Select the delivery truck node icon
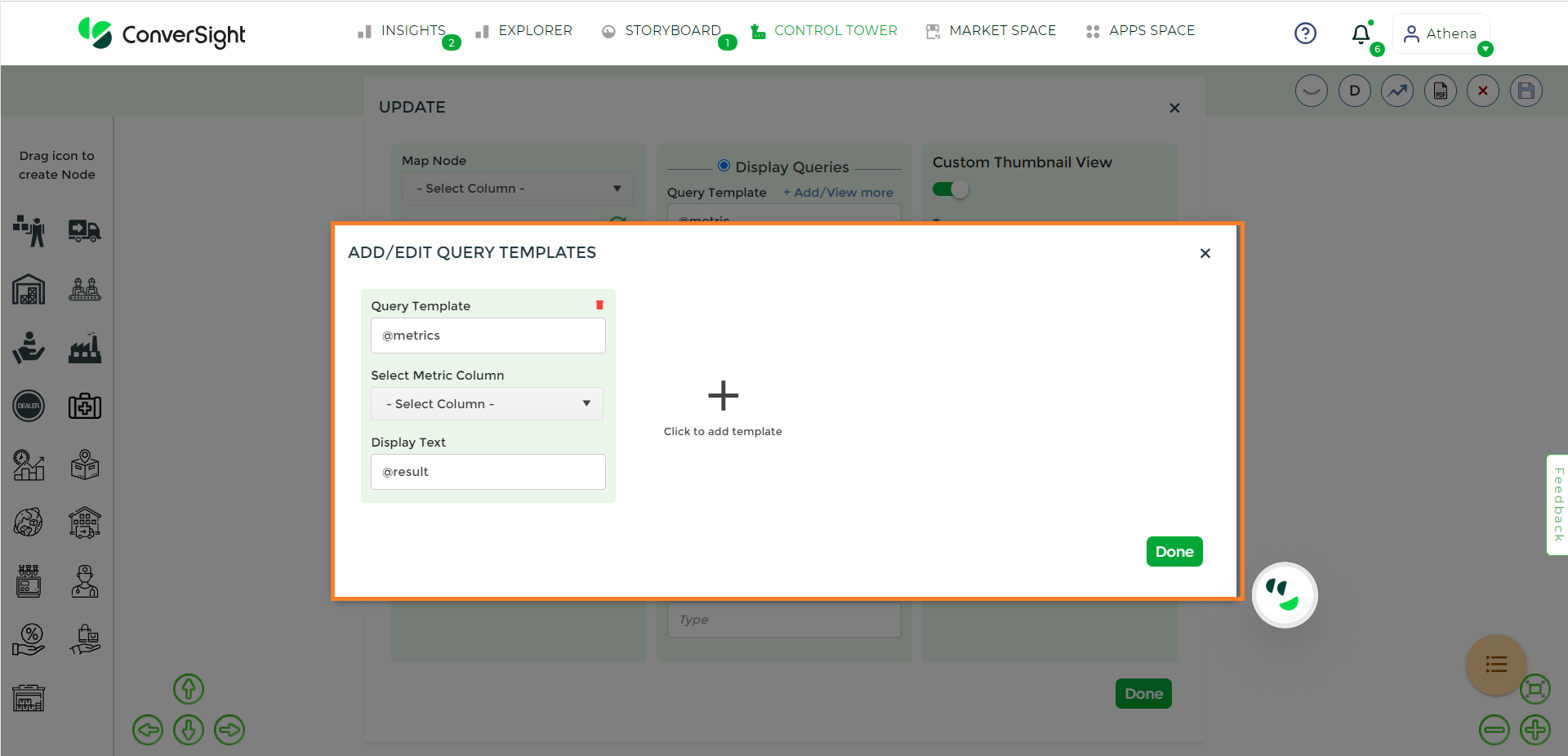 coord(85,231)
